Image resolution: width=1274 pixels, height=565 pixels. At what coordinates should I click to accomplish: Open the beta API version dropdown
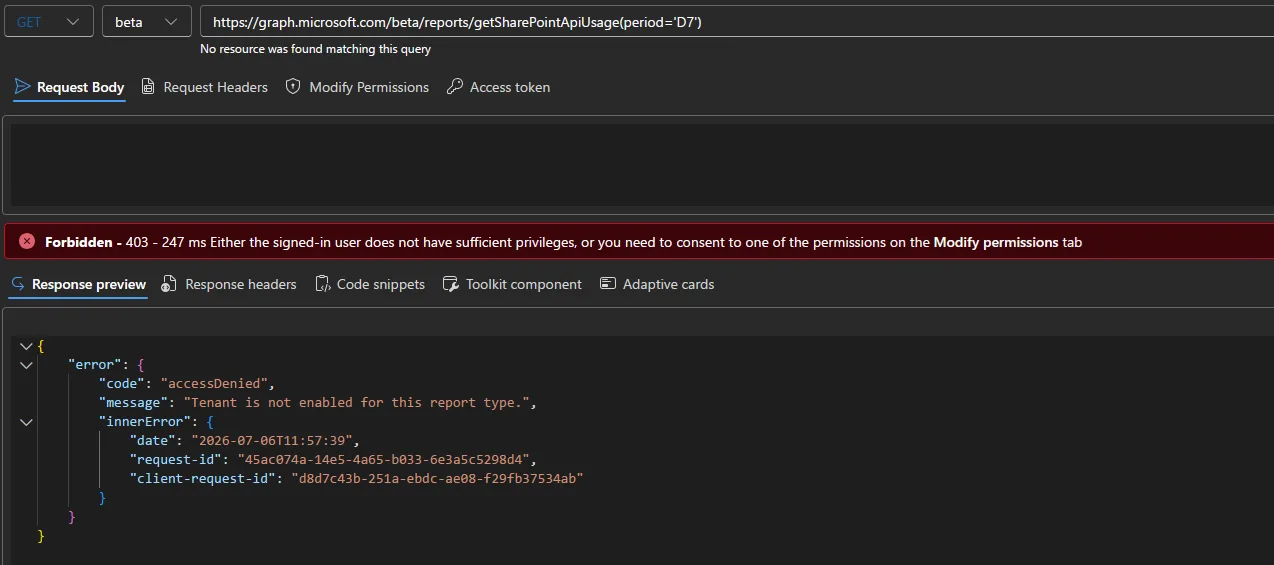(x=146, y=21)
